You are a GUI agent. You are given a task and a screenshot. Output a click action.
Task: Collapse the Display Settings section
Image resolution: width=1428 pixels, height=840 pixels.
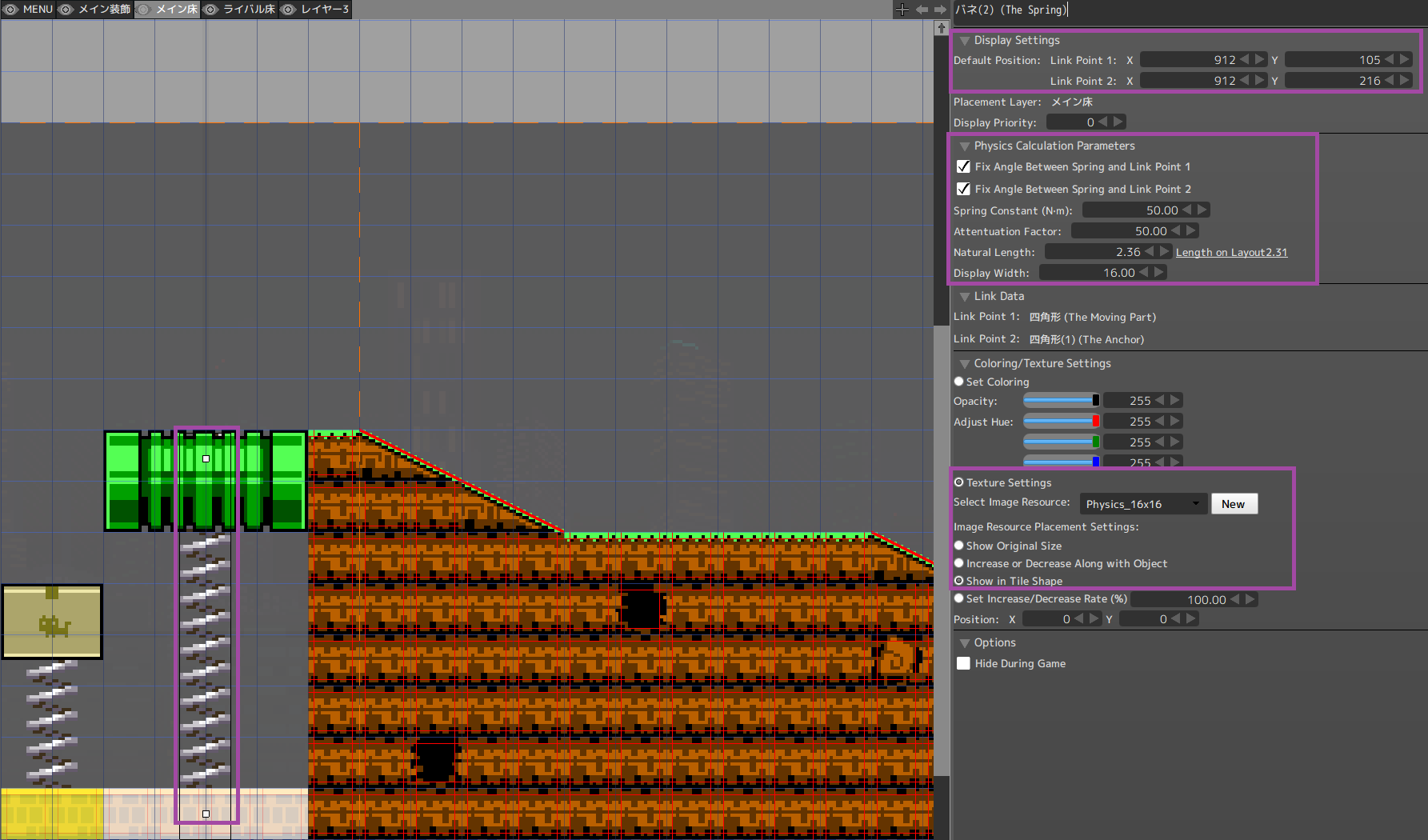pyautogui.click(x=964, y=40)
